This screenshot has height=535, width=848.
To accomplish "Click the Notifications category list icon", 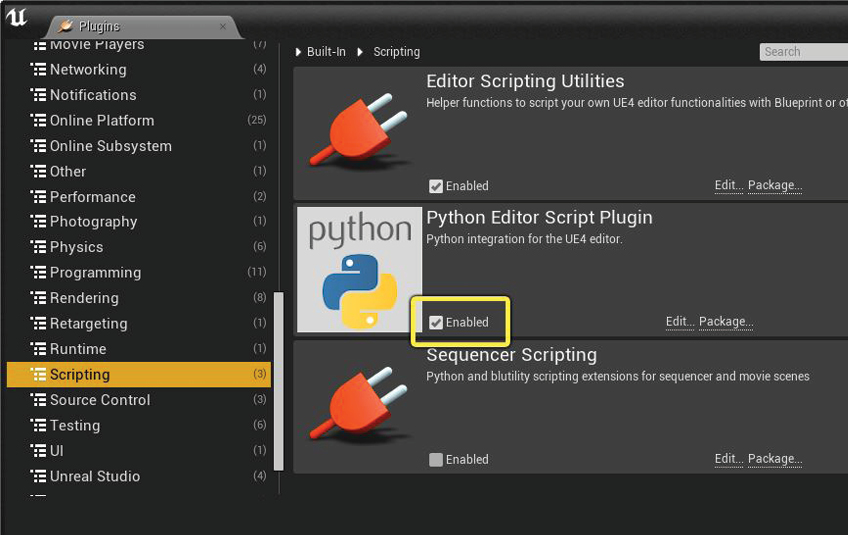I will [38, 95].
